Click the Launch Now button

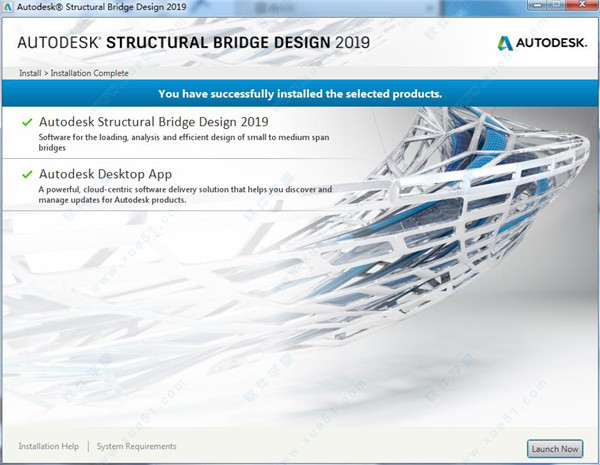(x=555, y=448)
